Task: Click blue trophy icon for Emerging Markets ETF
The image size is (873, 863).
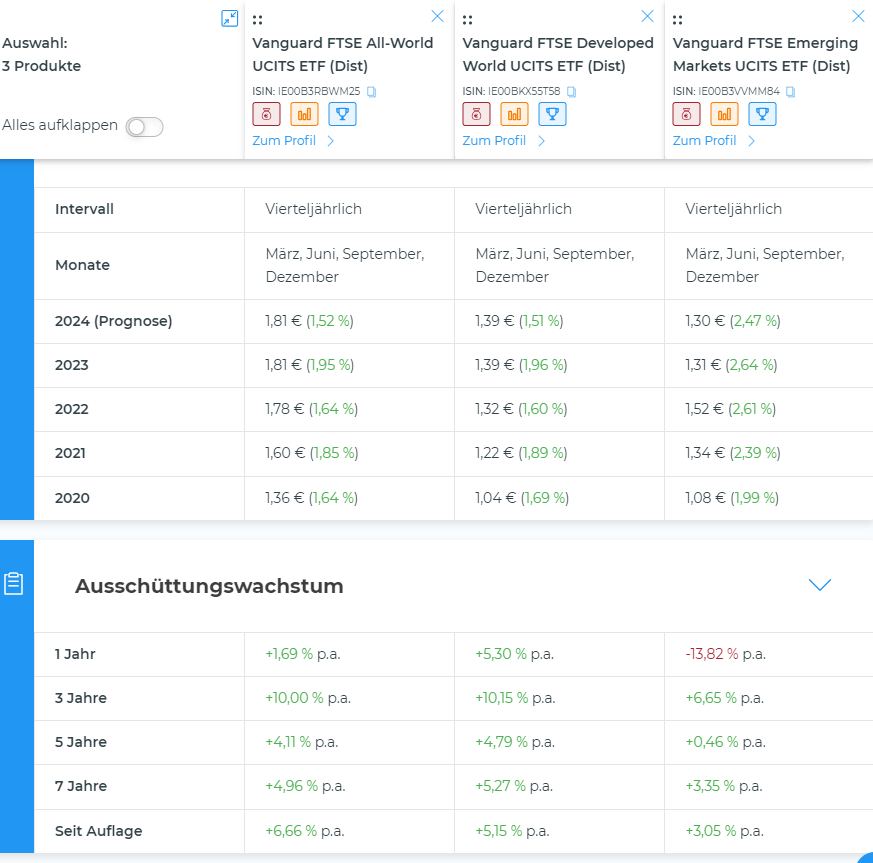Action: (762, 114)
